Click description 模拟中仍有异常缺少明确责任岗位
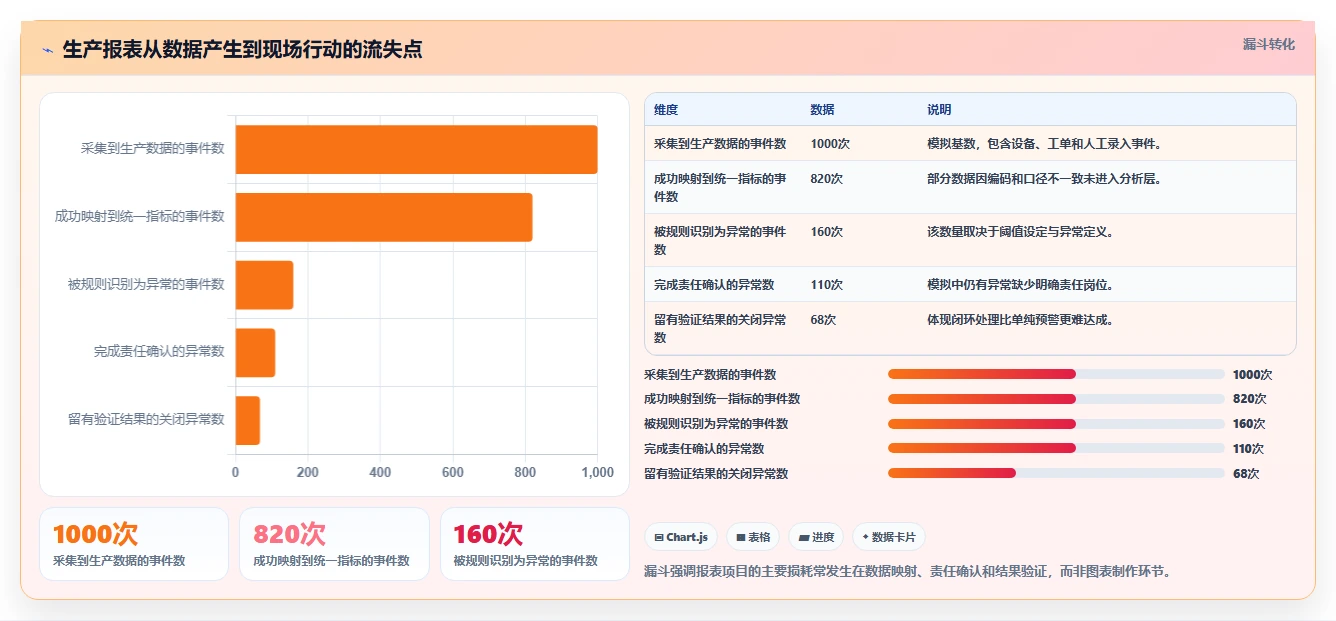Viewport: 1336px width, 621px height. 1020,285
